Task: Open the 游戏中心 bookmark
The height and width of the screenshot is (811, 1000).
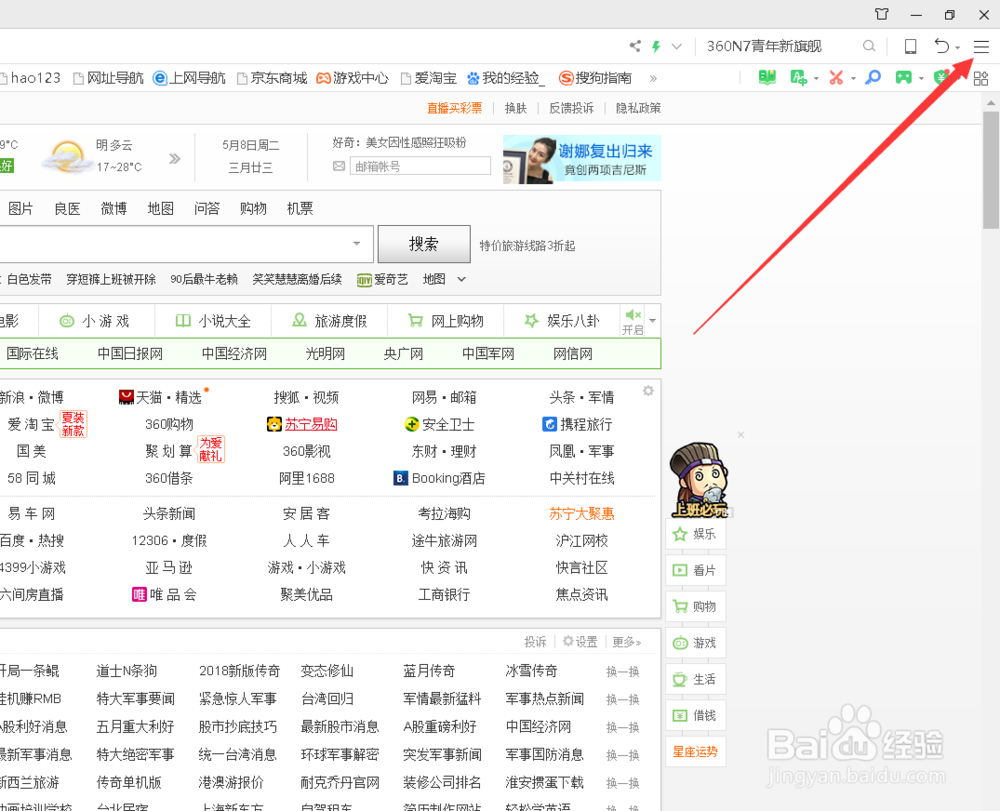Action: click(x=353, y=78)
